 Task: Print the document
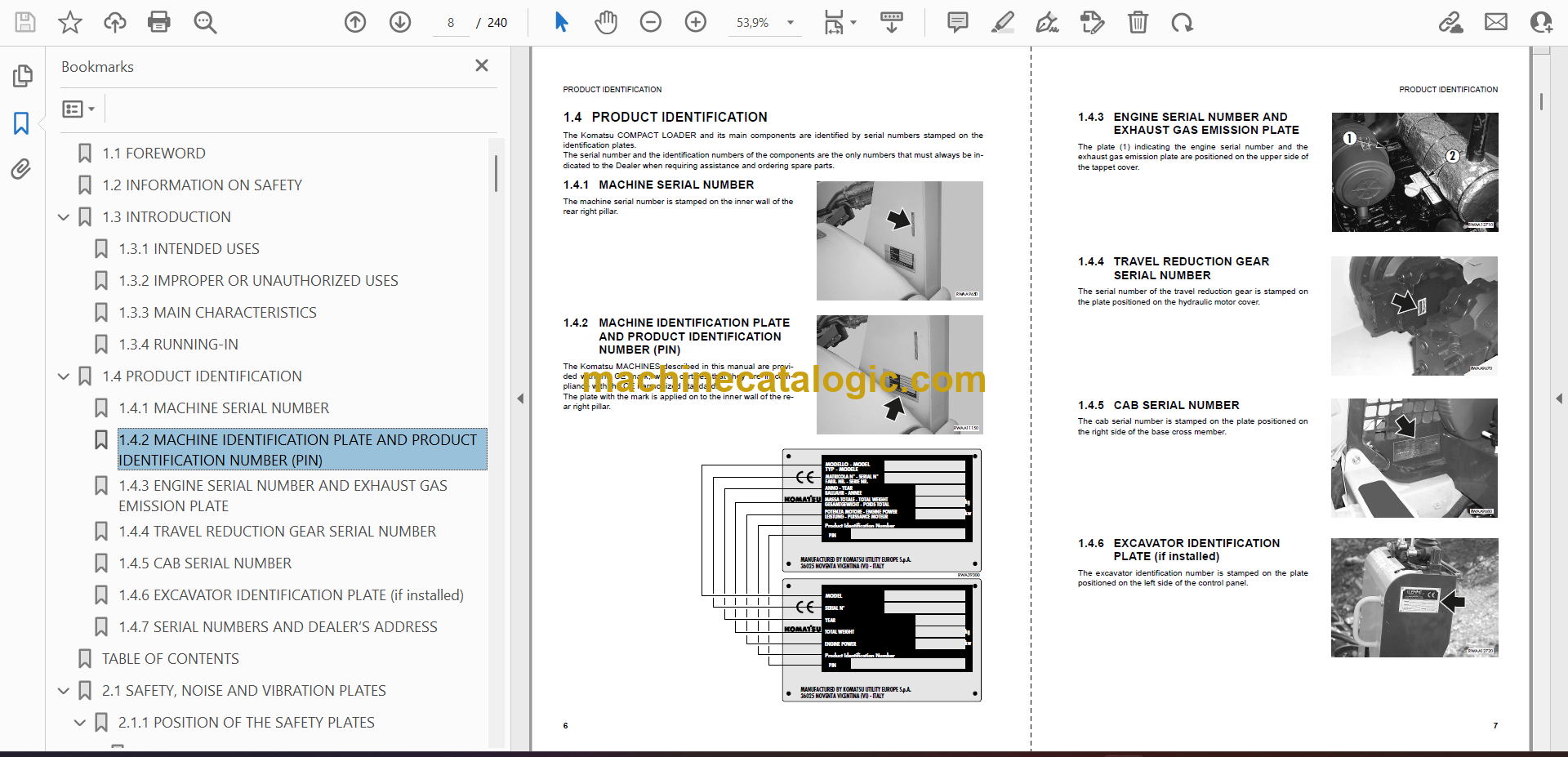pyautogui.click(x=159, y=22)
